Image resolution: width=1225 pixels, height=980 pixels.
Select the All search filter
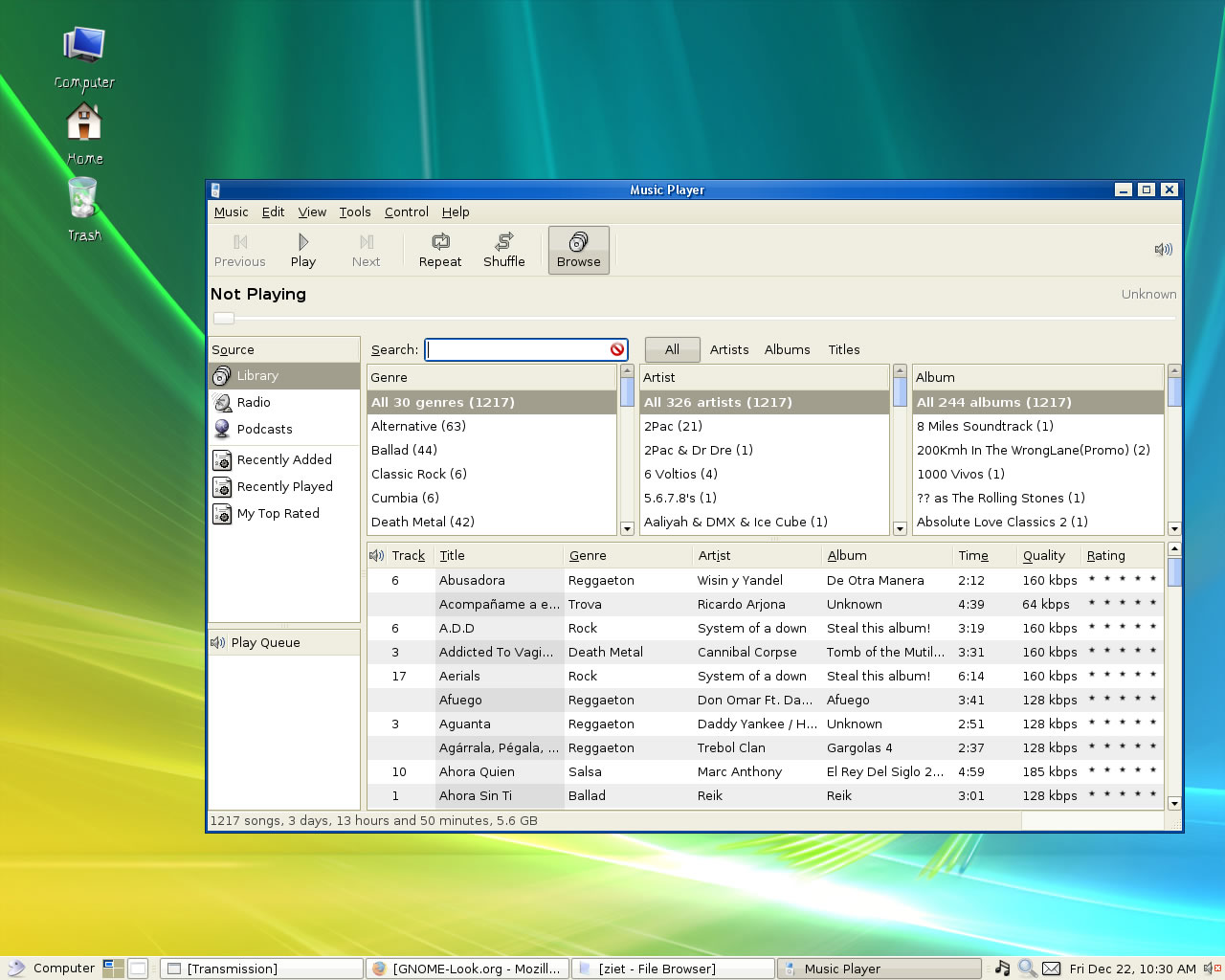point(672,349)
